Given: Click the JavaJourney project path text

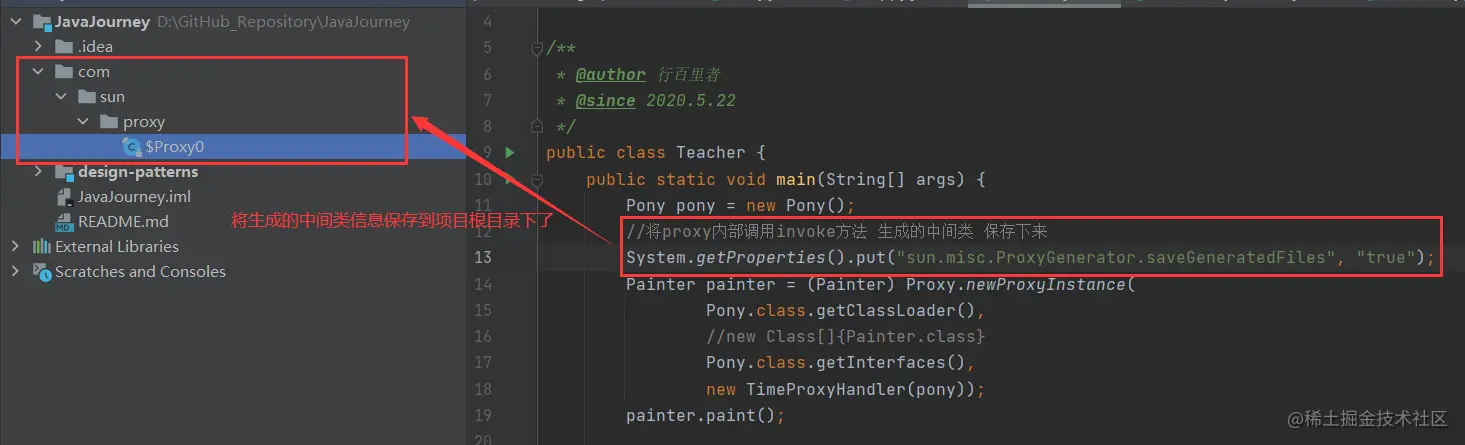Looking at the screenshot, I should tap(283, 21).
